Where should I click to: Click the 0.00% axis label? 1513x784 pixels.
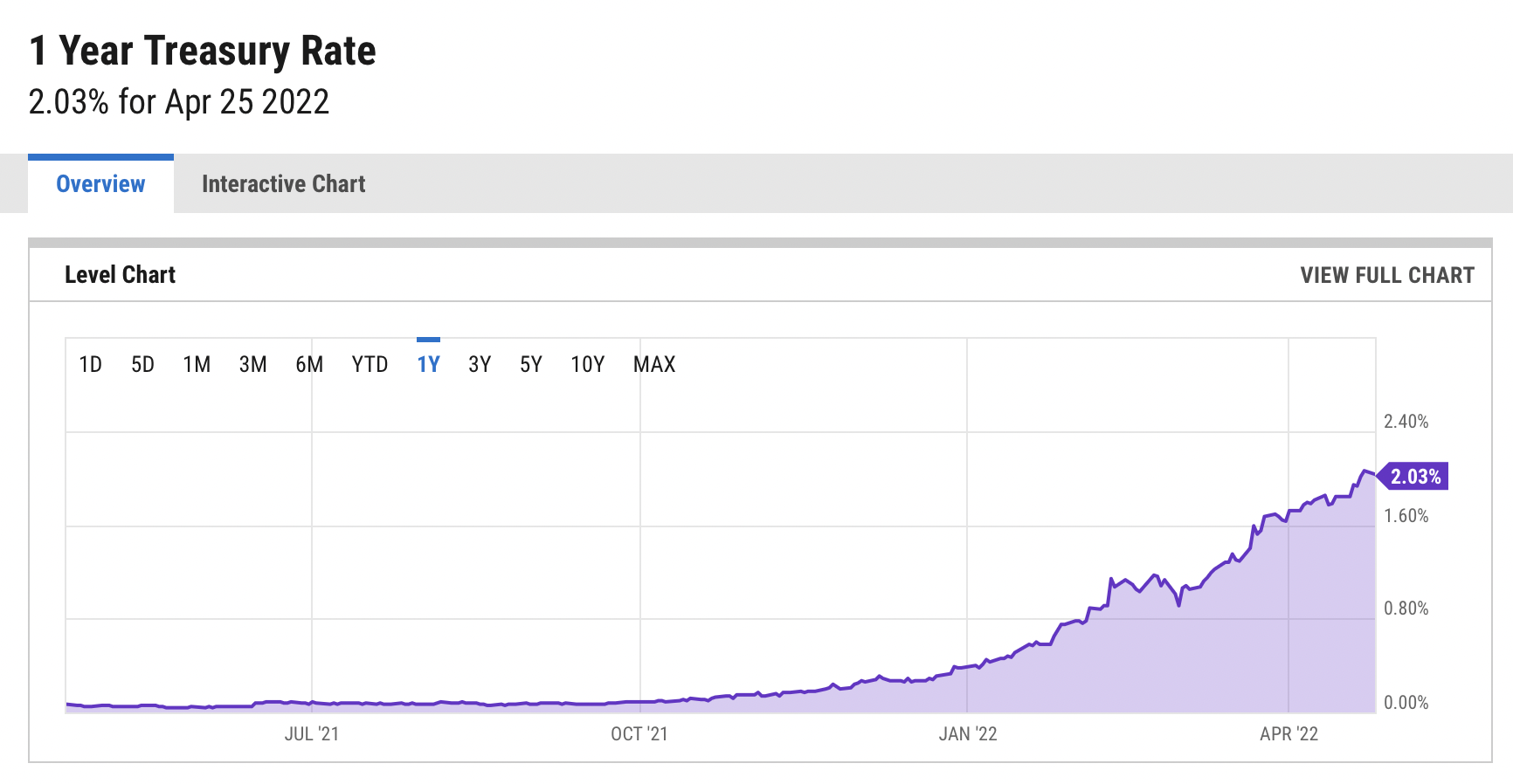point(1406,703)
